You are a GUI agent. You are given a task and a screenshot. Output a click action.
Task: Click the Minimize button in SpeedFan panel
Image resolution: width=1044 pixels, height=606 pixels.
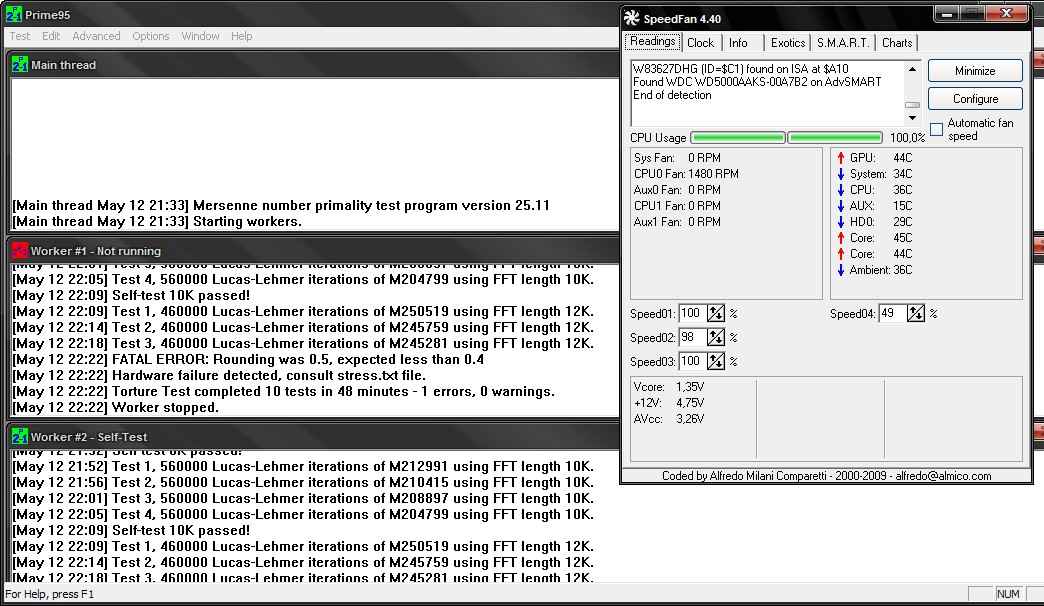(x=975, y=71)
